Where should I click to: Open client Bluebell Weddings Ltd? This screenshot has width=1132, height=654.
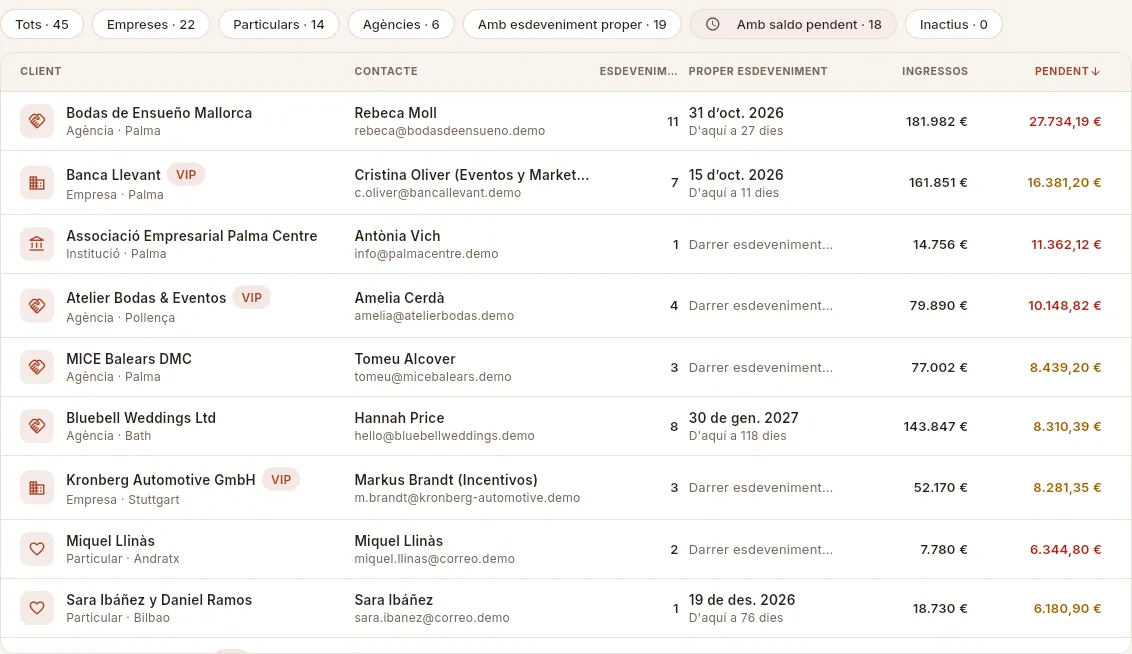click(x=141, y=418)
